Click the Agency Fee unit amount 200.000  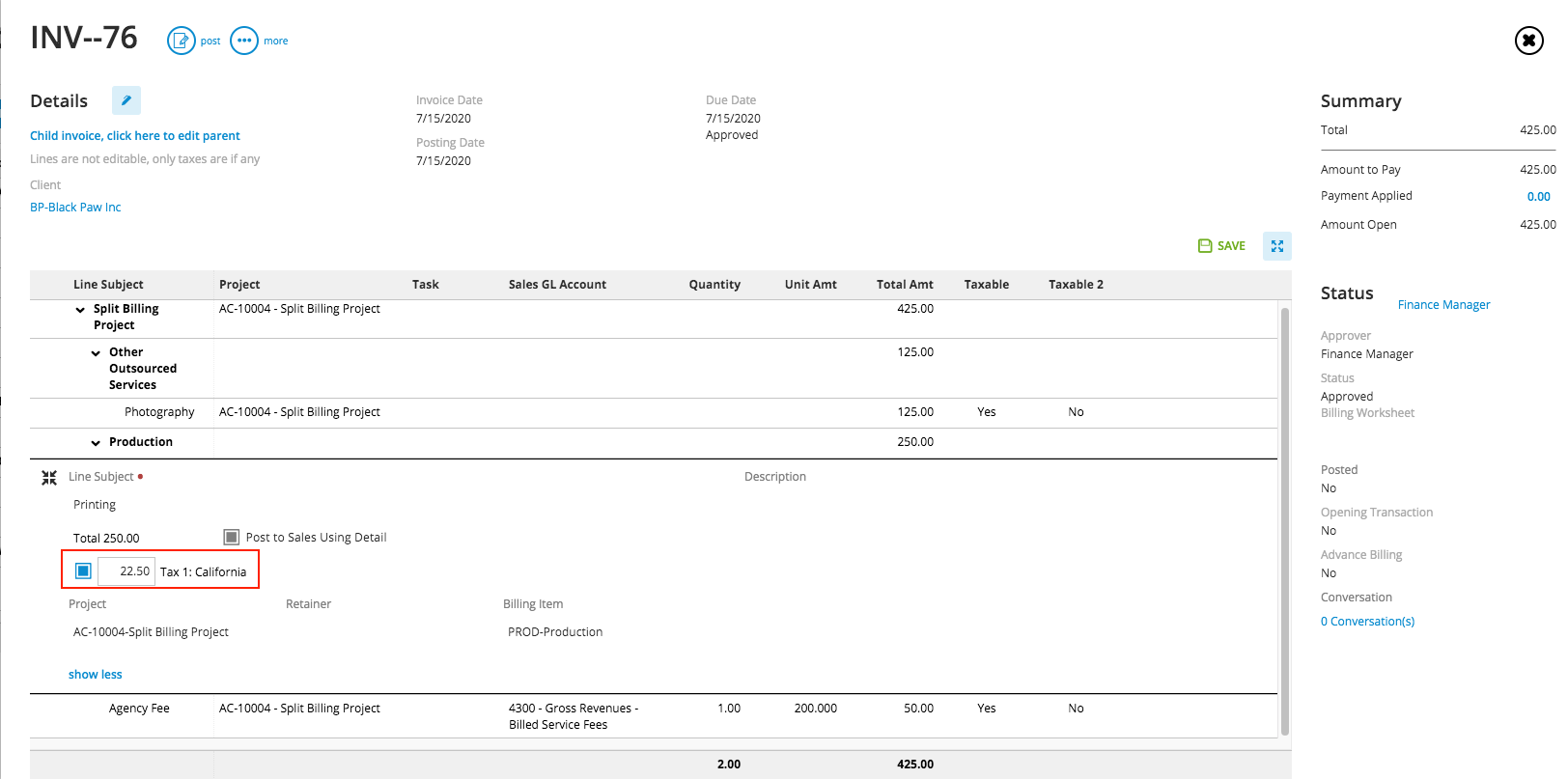(815, 709)
